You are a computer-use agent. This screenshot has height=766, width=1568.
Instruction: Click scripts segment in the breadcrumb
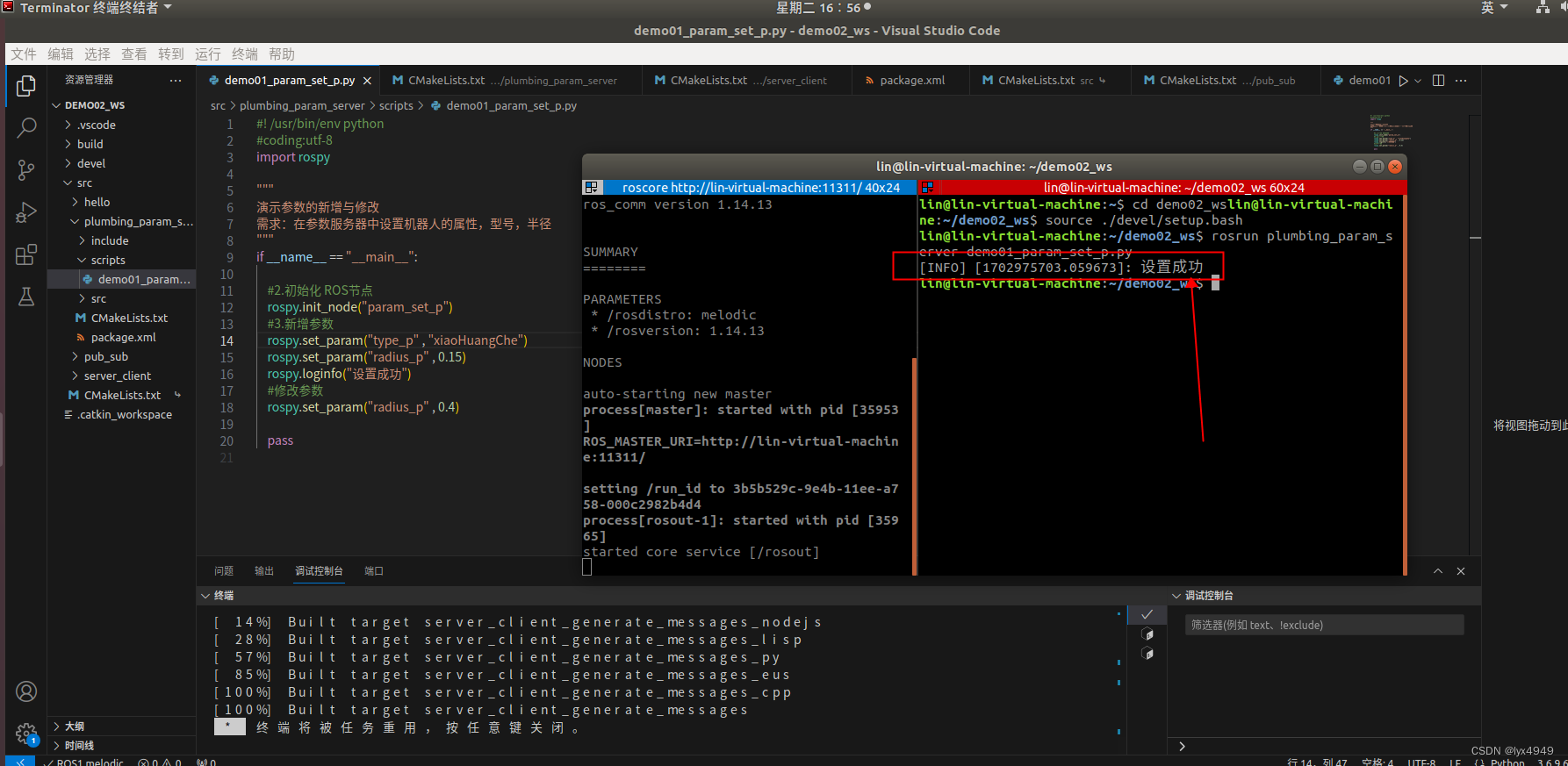tap(396, 105)
